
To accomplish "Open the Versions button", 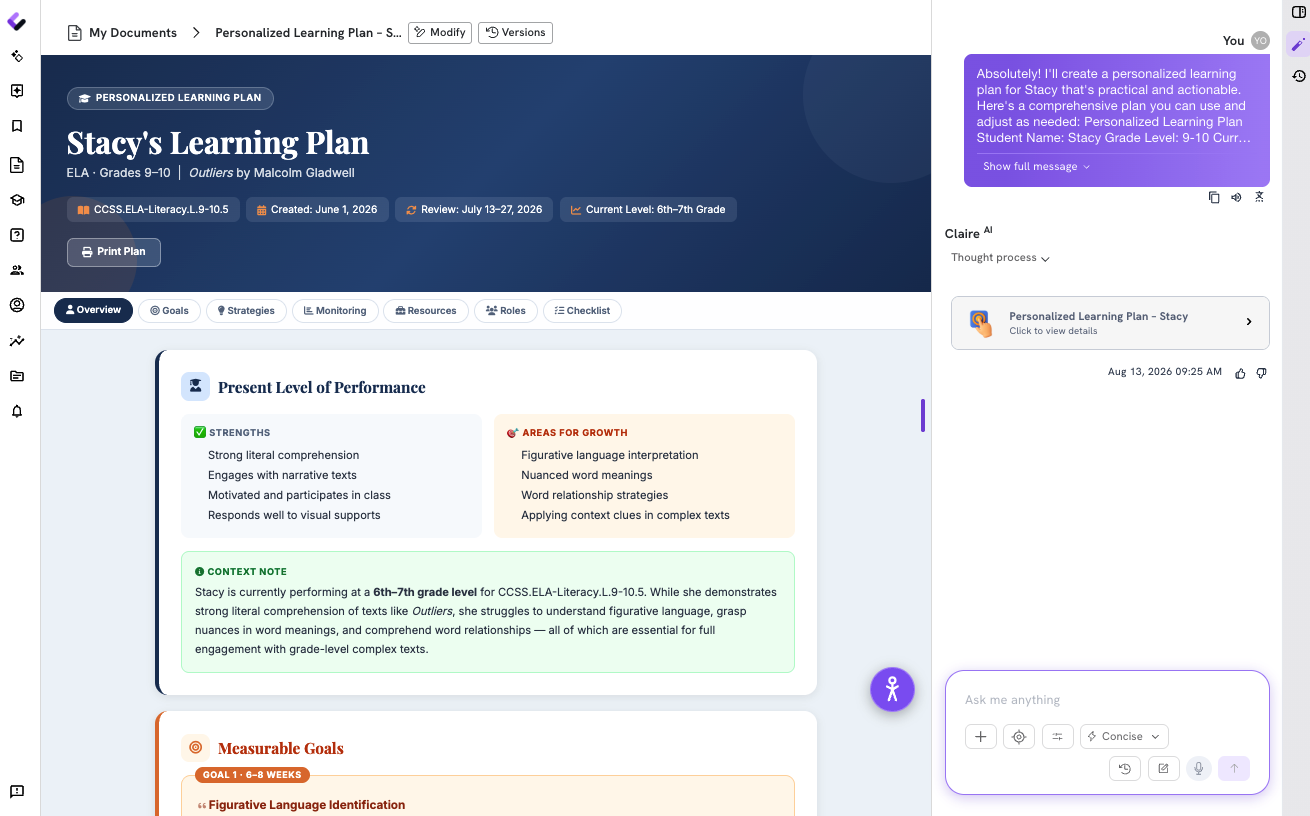I will 515,33.
